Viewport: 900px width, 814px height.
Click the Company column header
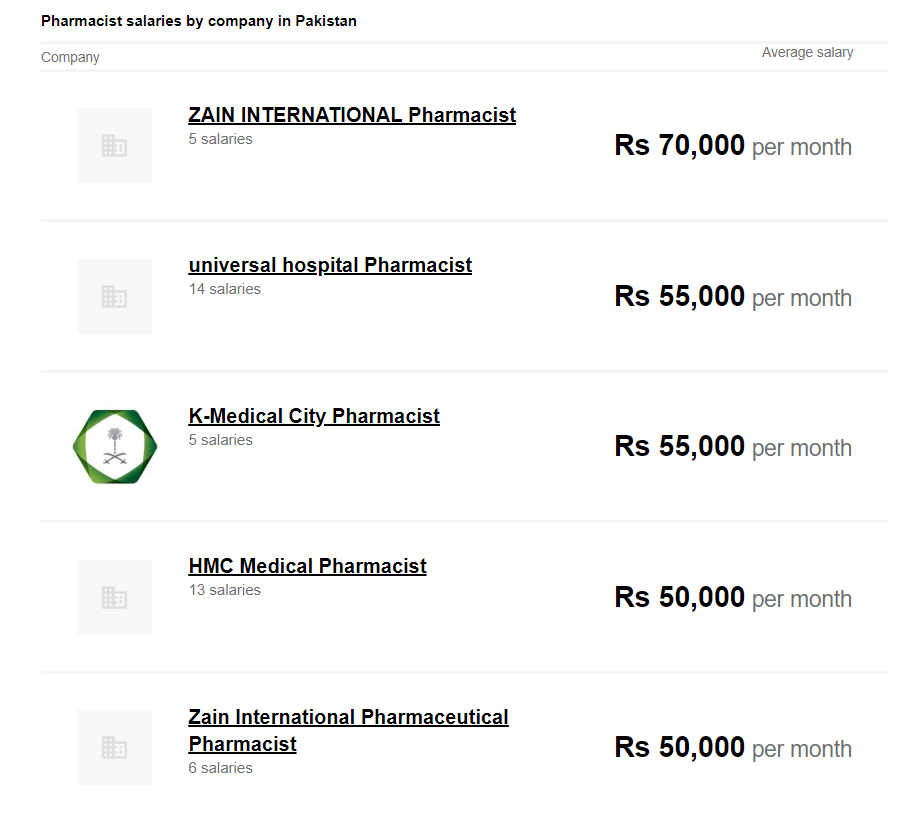point(70,57)
